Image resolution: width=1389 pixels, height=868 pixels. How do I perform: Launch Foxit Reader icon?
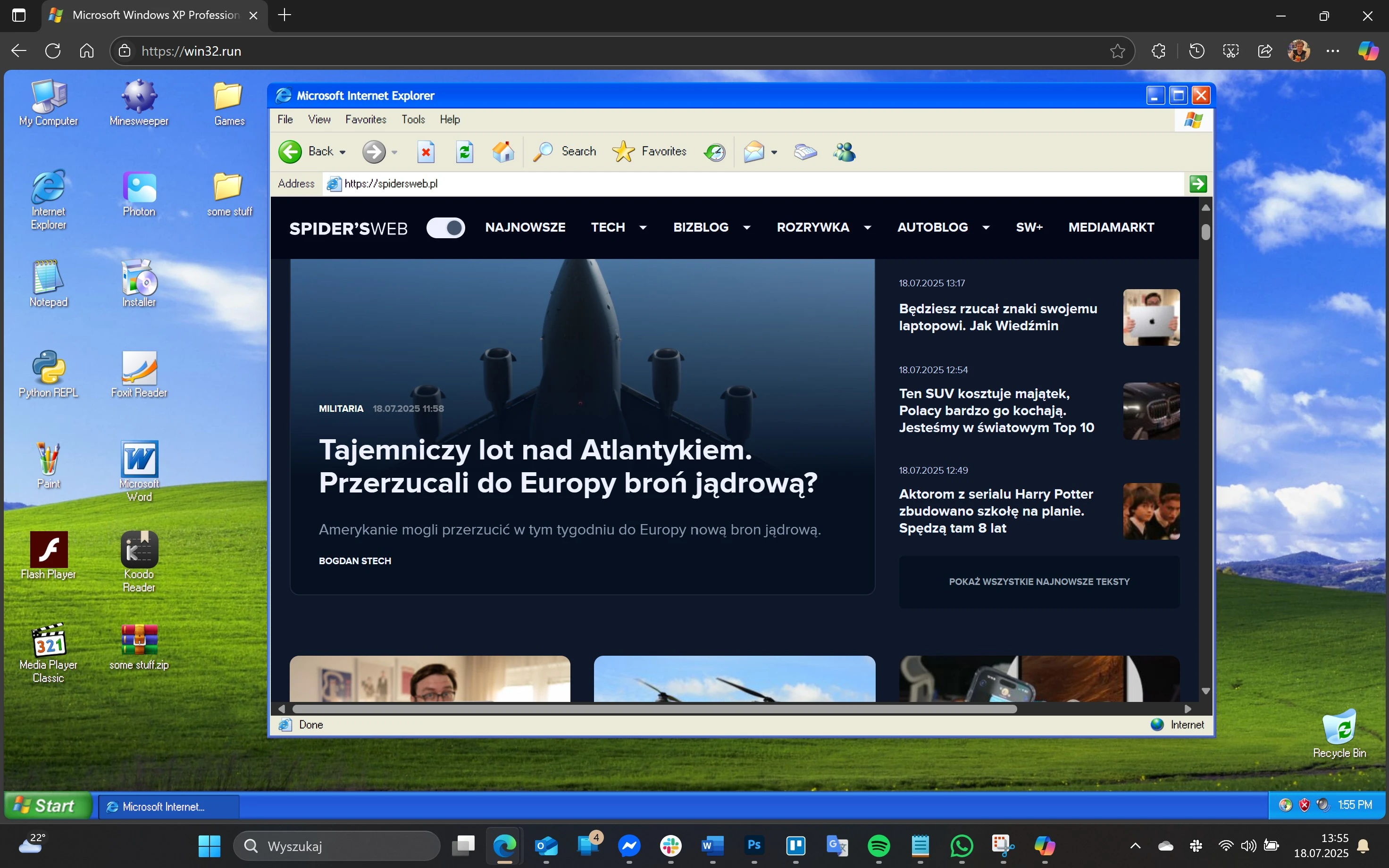click(139, 374)
